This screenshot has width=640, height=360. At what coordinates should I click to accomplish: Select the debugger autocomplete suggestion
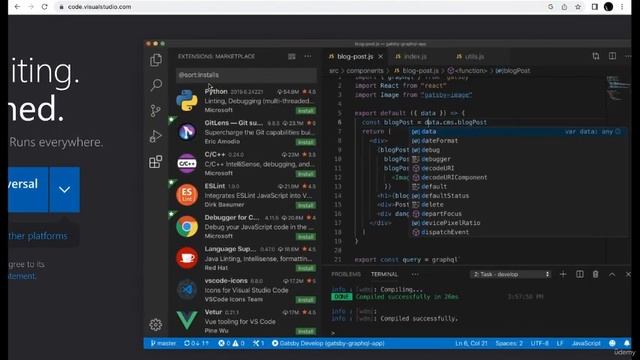(518, 159)
